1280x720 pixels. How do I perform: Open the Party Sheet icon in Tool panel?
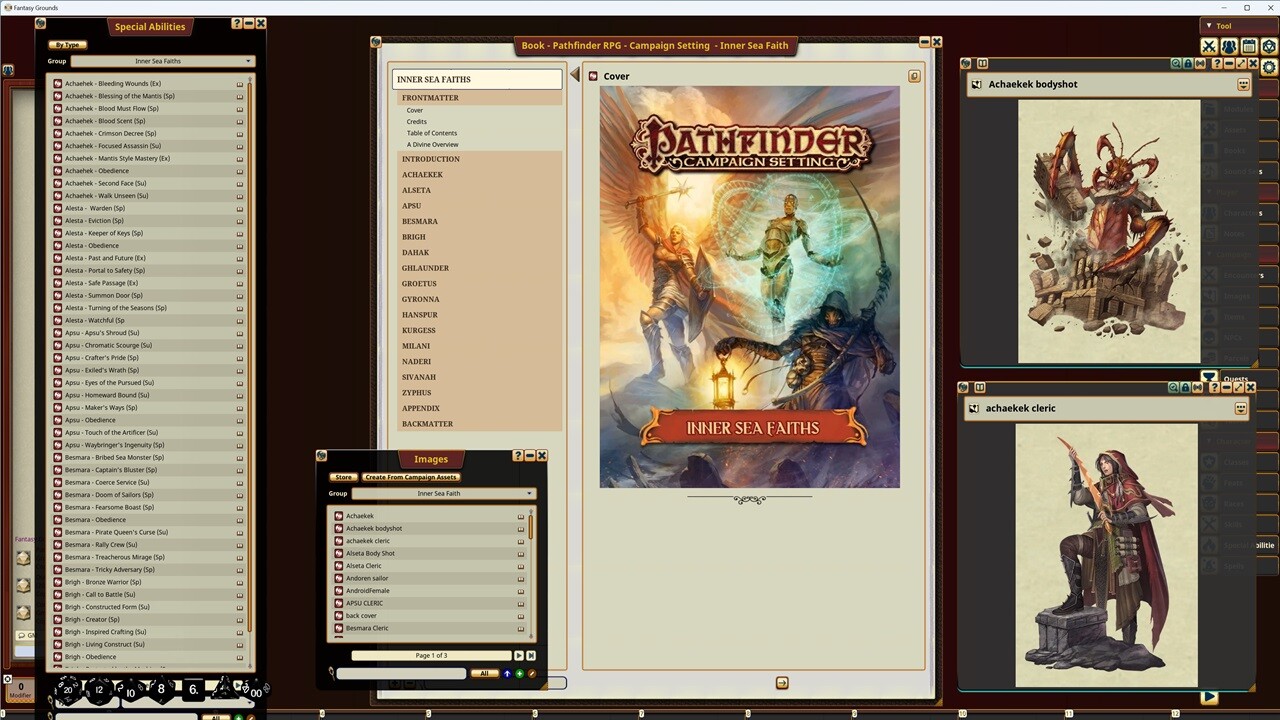pyautogui.click(x=1228, y=47)
